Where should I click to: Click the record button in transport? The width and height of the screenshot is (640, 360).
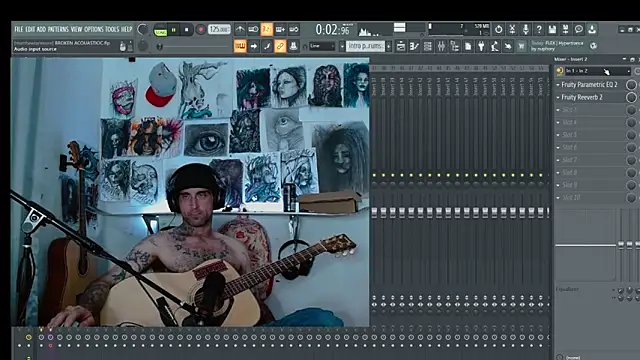pyautogui.click(x=200, y=30)
